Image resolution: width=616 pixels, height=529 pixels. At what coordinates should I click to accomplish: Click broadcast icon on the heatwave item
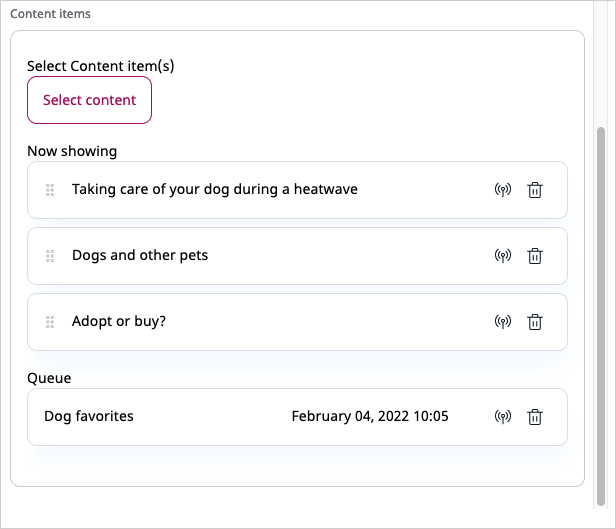[503, 190]
